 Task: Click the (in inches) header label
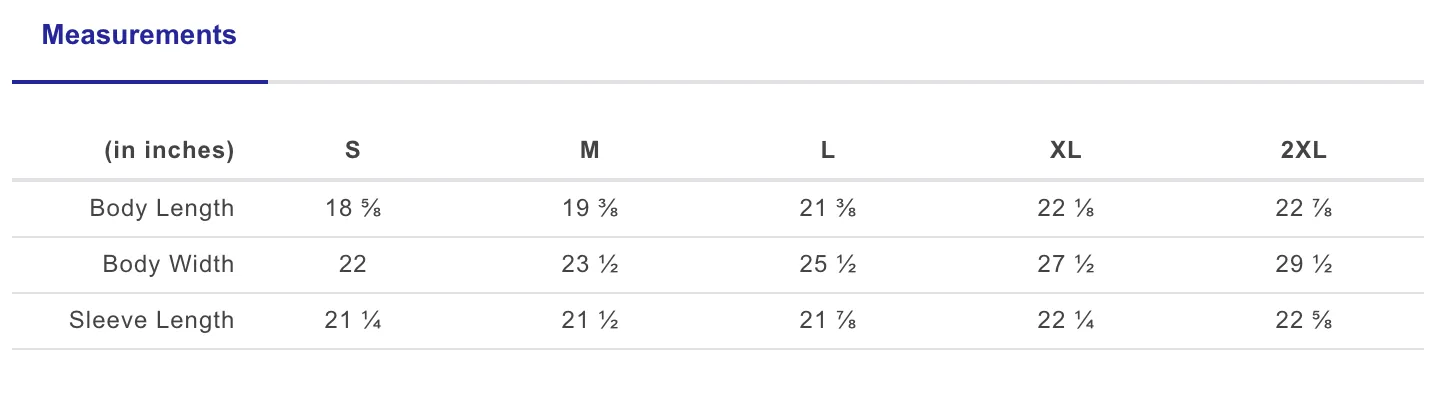pos(169,151)
